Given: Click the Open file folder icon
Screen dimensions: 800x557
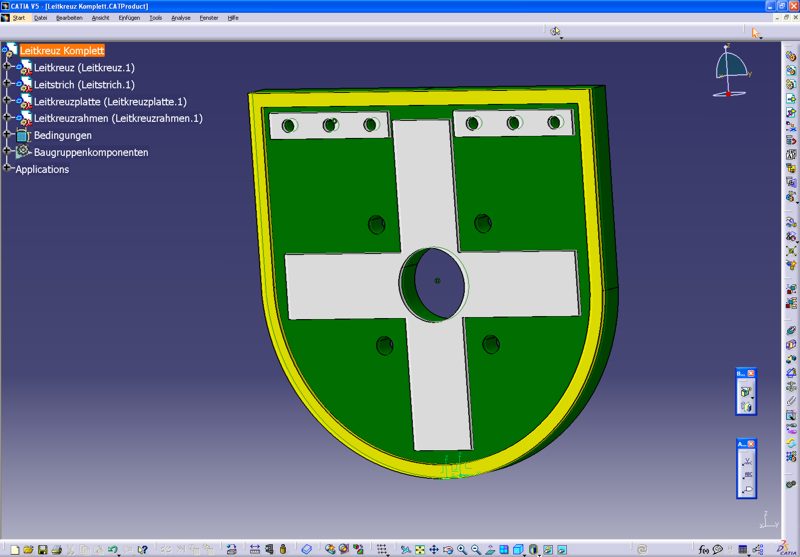Looking at the screenshot, I should [x=28, y=549].
